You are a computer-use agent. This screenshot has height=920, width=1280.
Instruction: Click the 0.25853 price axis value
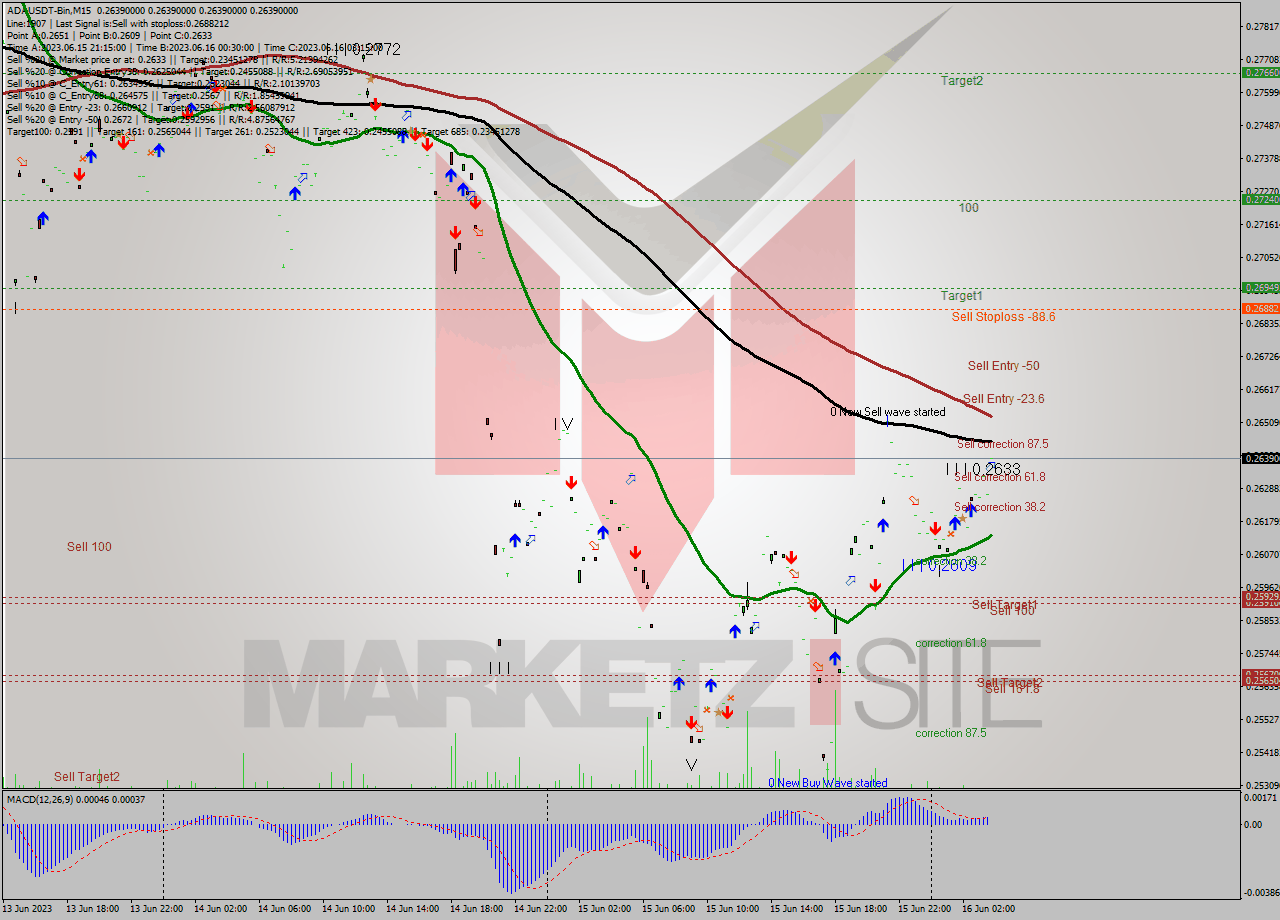pos(1261,620)
